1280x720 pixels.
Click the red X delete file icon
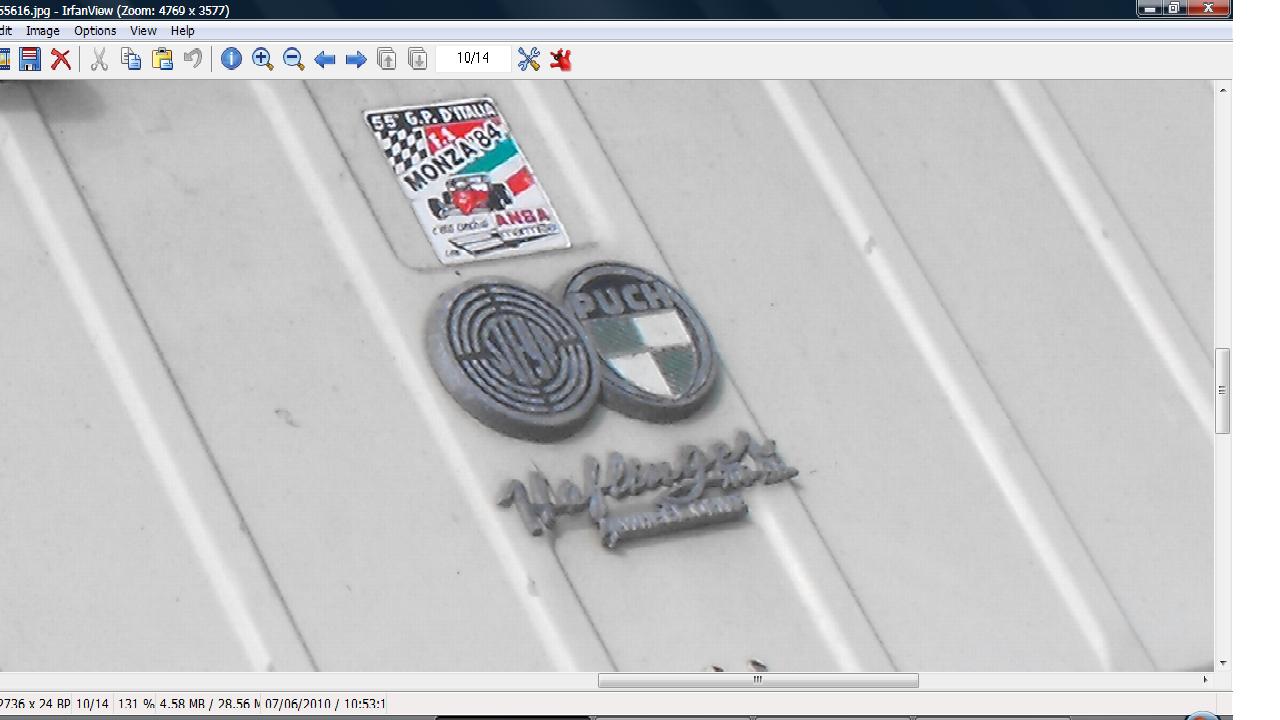point(61,59)
